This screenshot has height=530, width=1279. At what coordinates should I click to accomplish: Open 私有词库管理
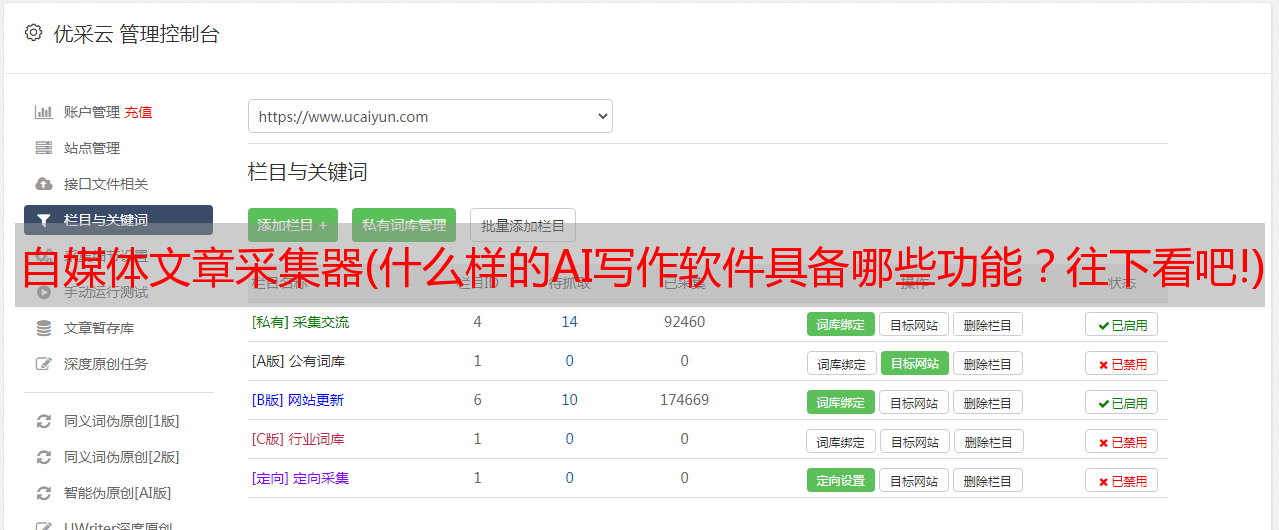(x=403, y=225)
